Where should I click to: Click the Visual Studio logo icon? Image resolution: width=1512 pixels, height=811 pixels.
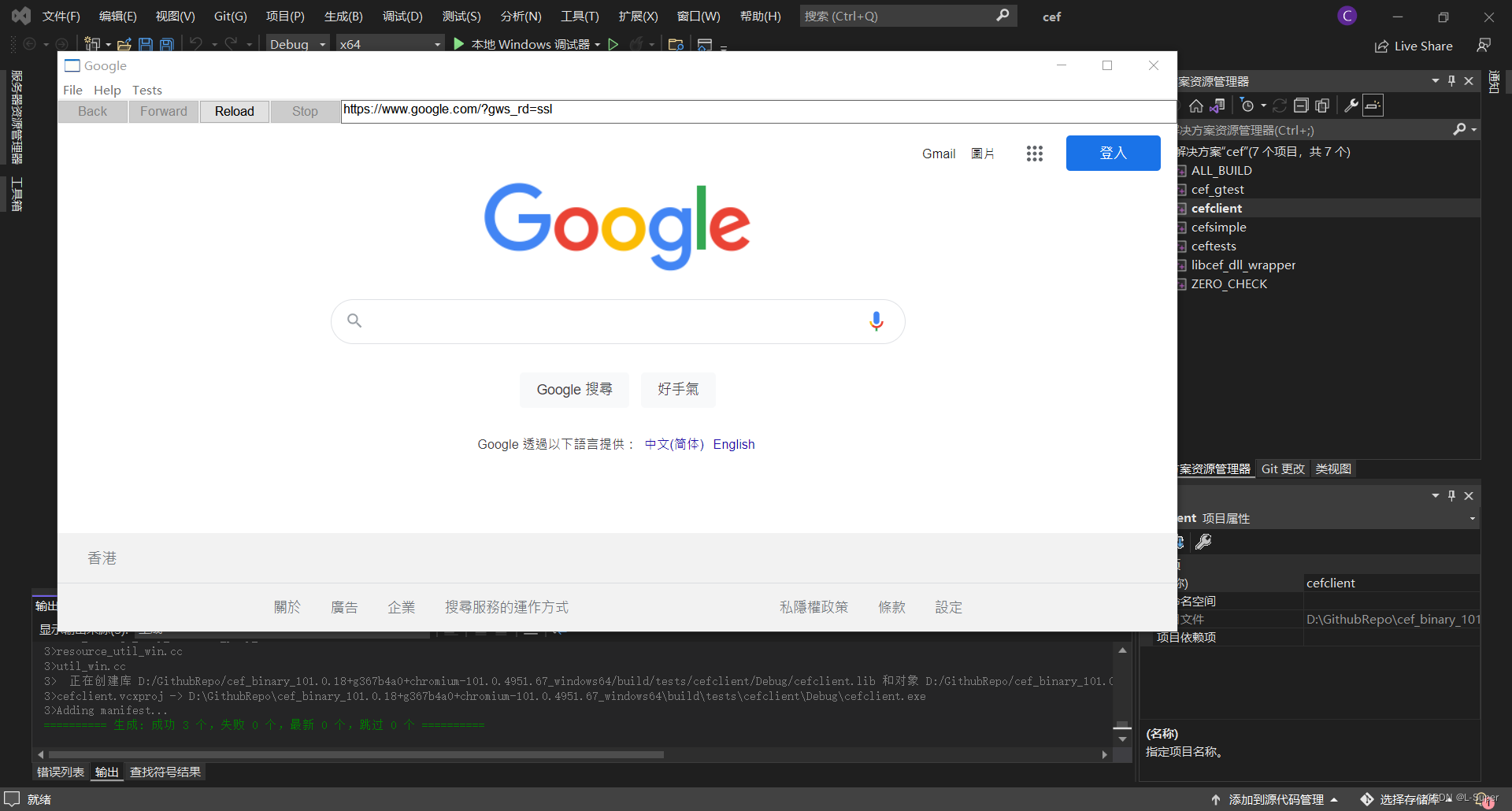[x=21, y=16]
